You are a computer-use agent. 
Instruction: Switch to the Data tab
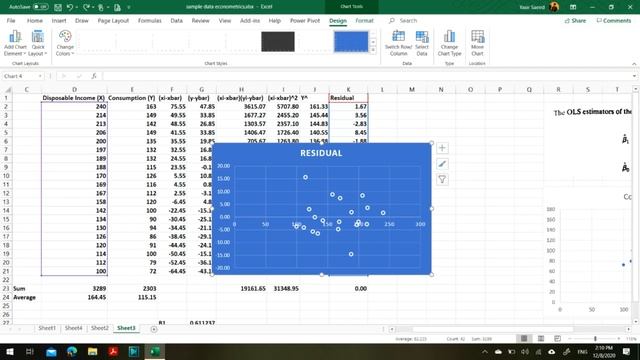(x=176, y=20)
